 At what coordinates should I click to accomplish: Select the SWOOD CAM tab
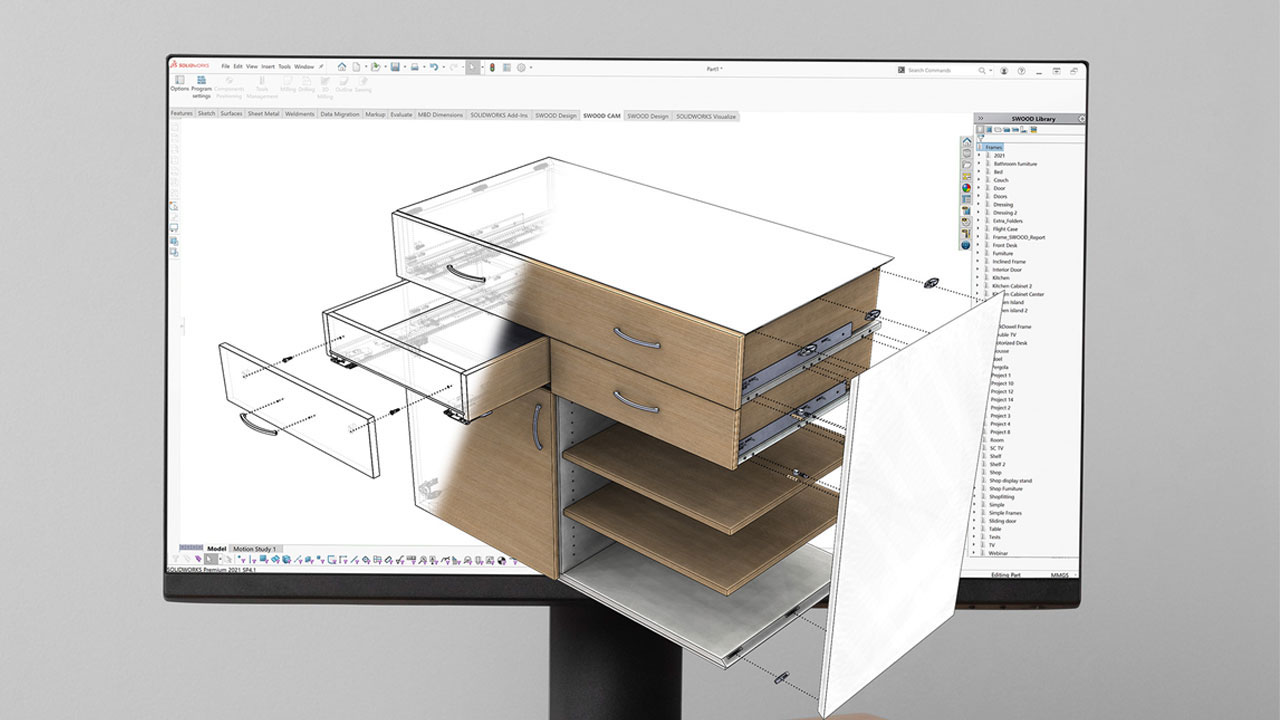coord(602,116)
